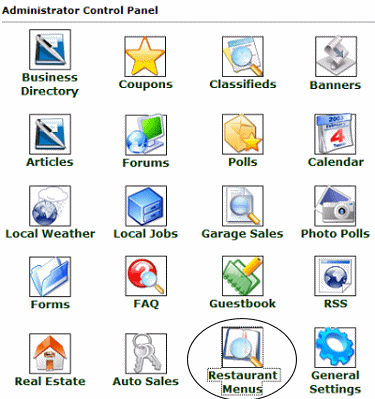375x399 pixels.
Task: Select the Banners icon
Action: pos(336,56)
